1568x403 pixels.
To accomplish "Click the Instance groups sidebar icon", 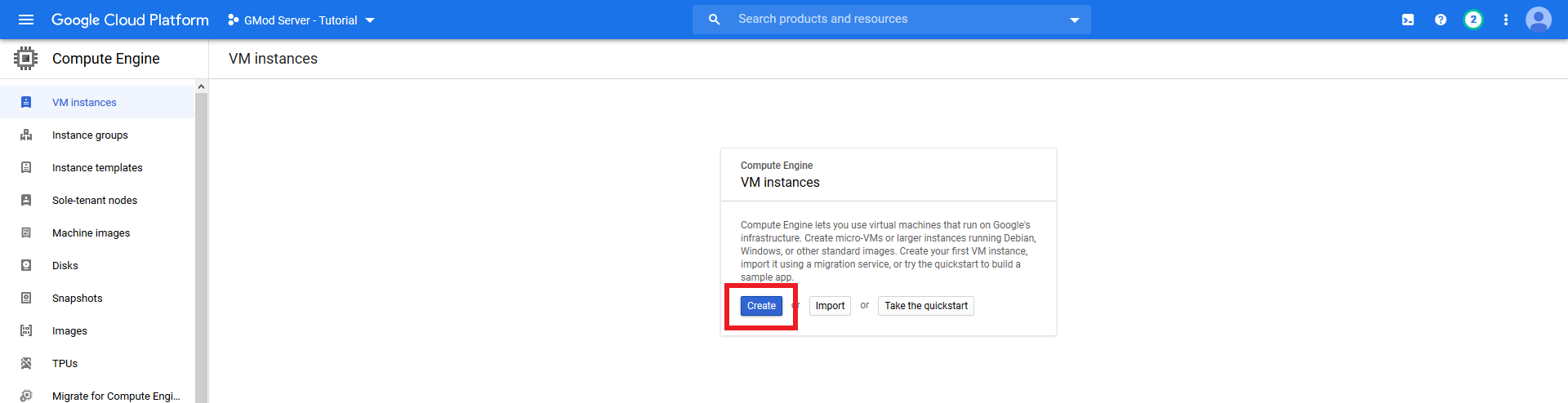I will point(26,135).
